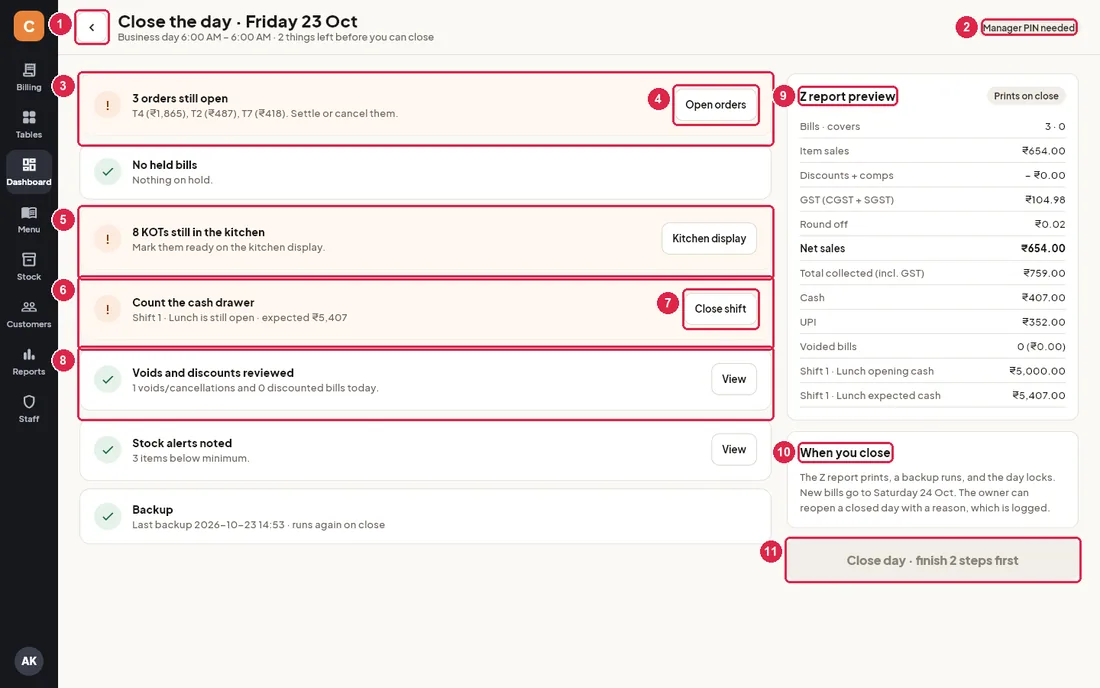This screenshot has width=1100, height=688.
Task: Open Stock in the sidebar
Action: [x=29, y=267]
